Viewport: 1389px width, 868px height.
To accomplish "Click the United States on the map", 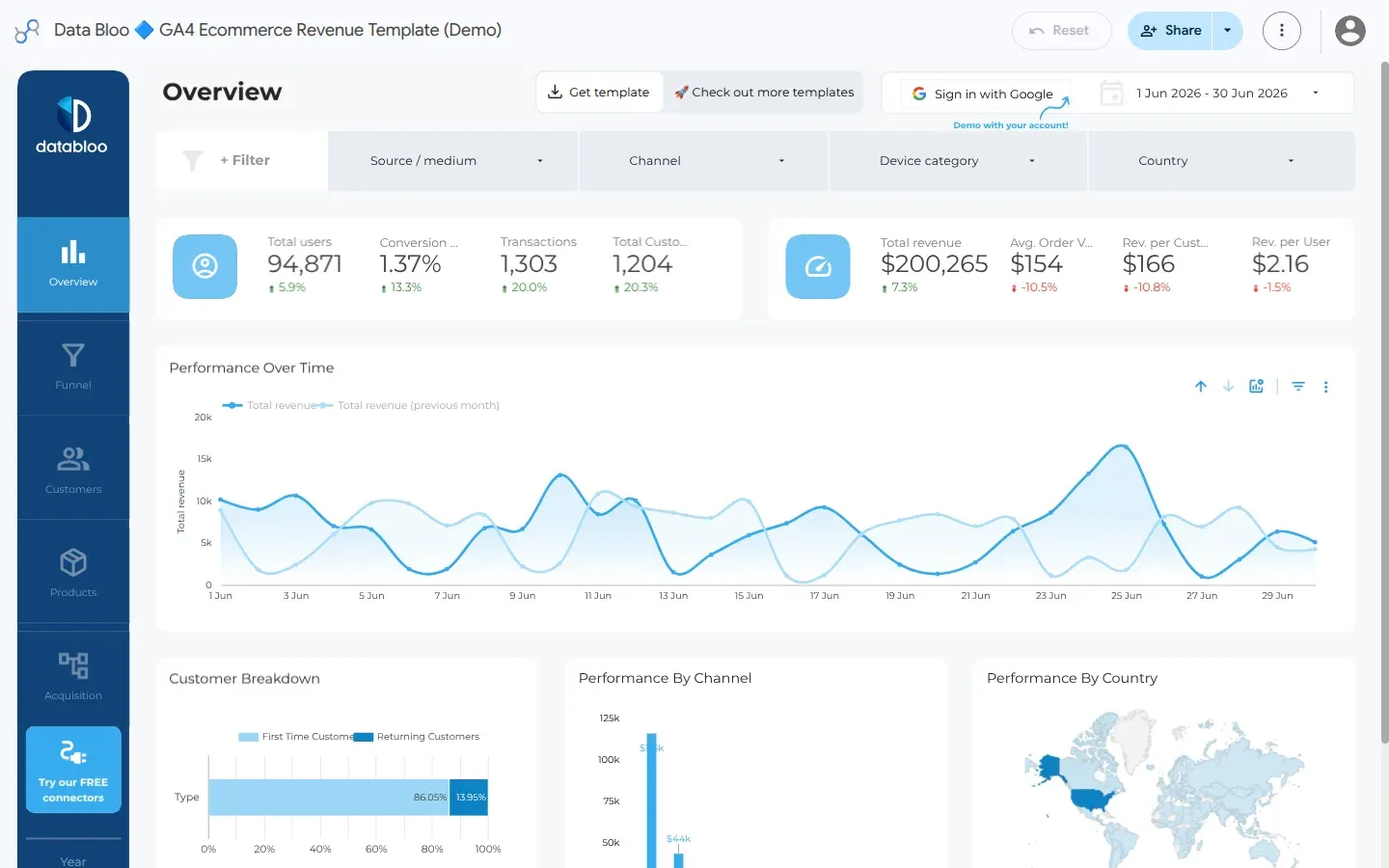I will 1093,799.
